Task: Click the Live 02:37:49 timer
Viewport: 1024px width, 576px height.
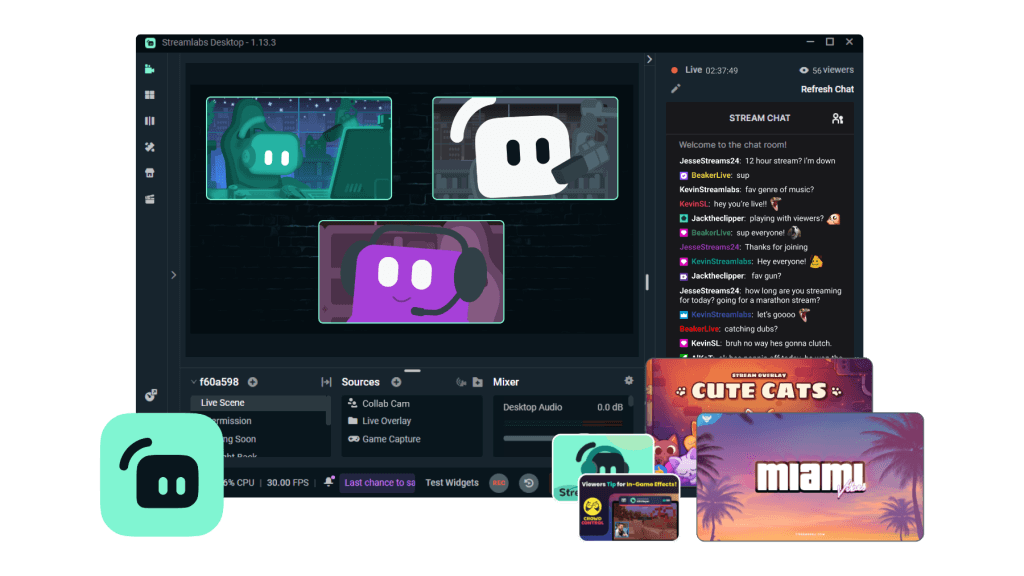Action: click(711, 70)
